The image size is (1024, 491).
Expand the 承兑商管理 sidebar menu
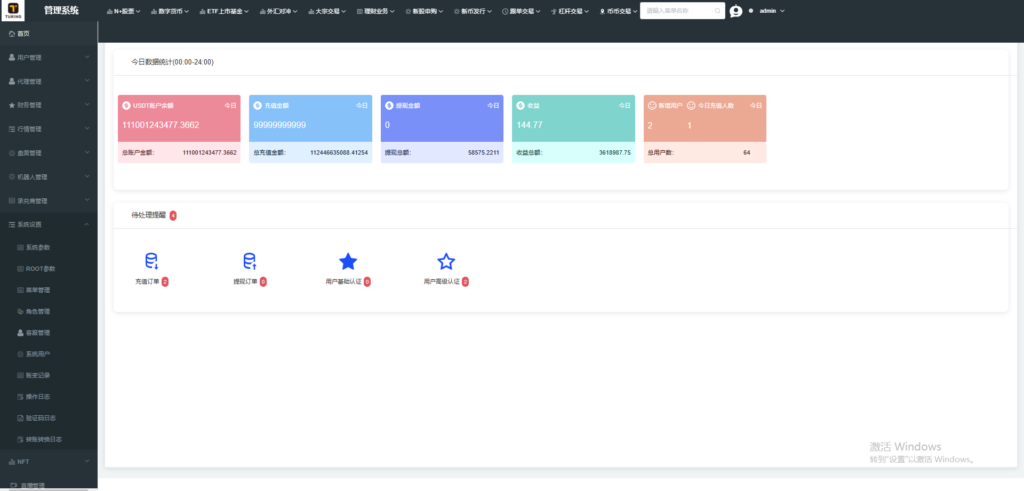click(x=49, y=201)
